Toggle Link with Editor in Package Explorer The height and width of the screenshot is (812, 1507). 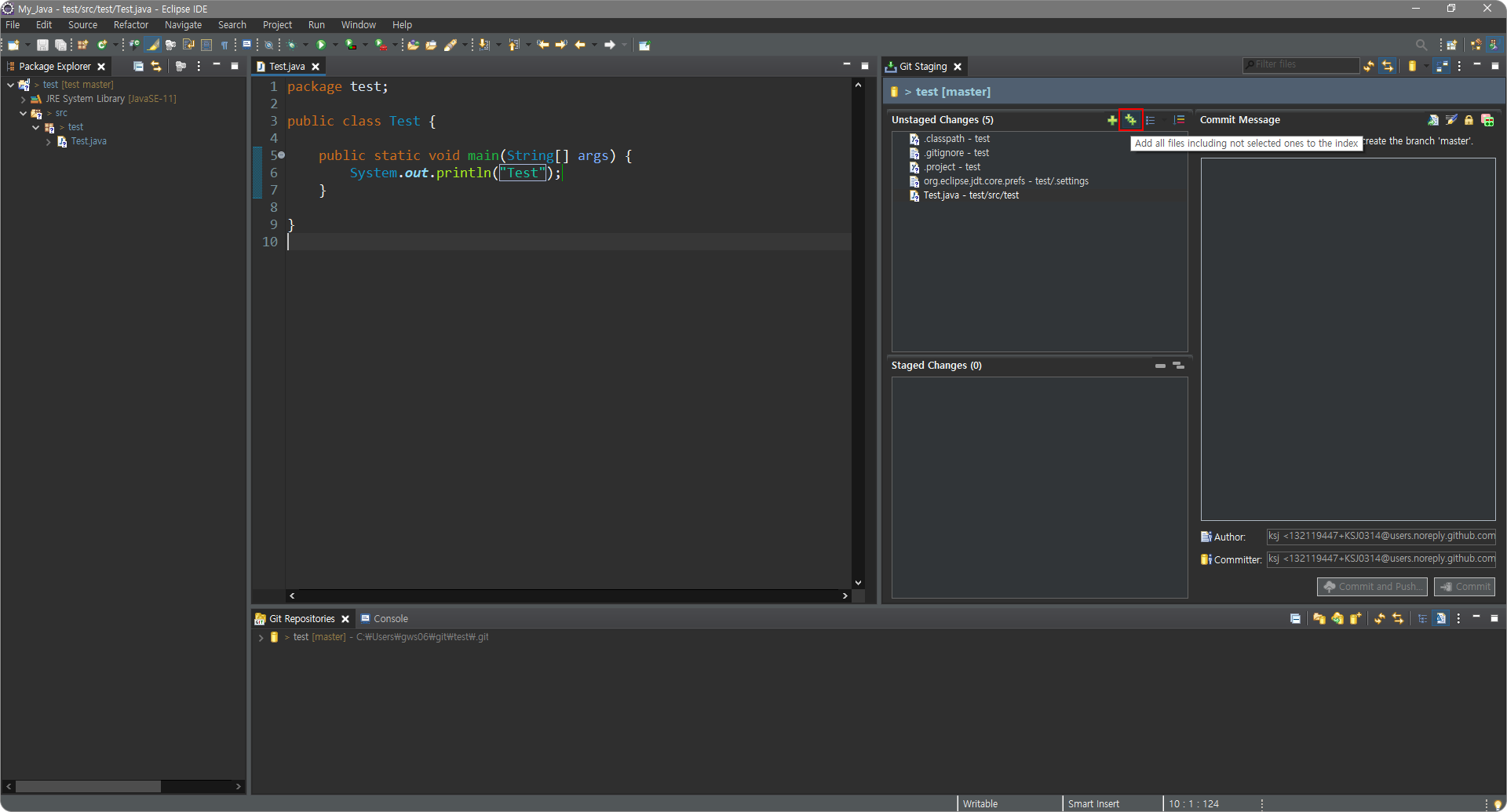click(x=156, y=67)
